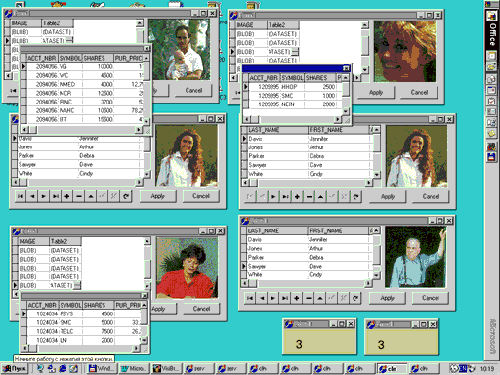This screenshot has height=375, width=500.
Task: Click the delete record minus button in the Sawyer window navigator
Action: pyautogui.click(x=309, y=298)
